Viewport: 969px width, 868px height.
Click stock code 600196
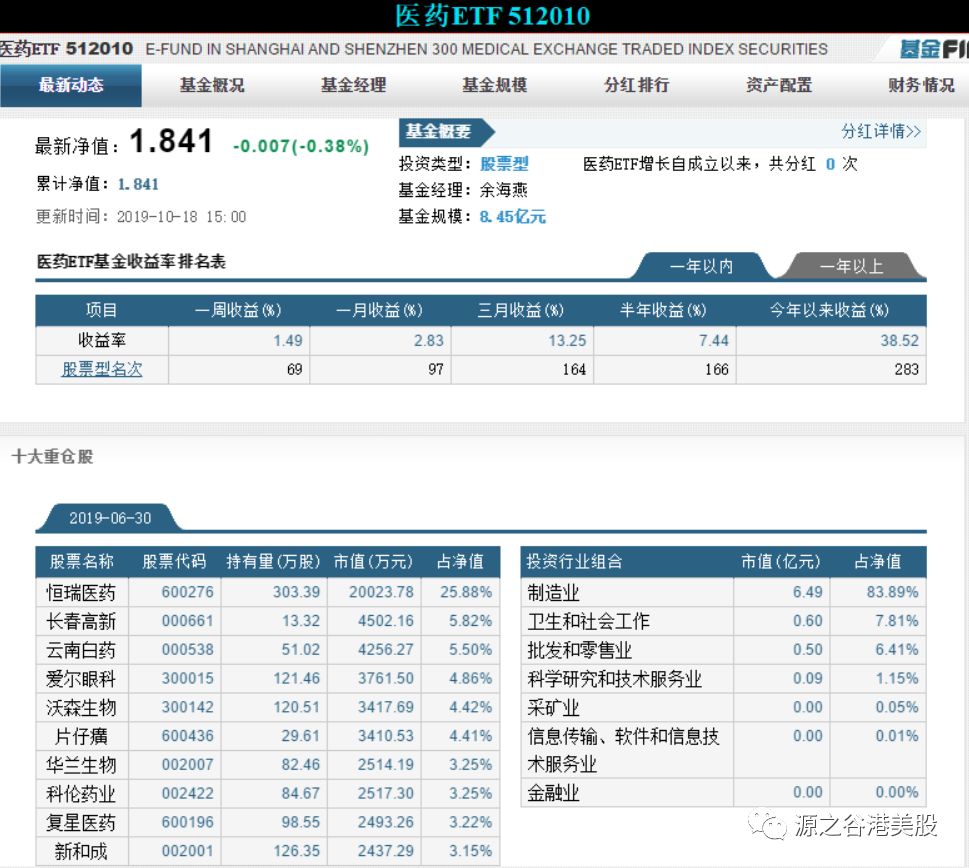pos(187,822)
